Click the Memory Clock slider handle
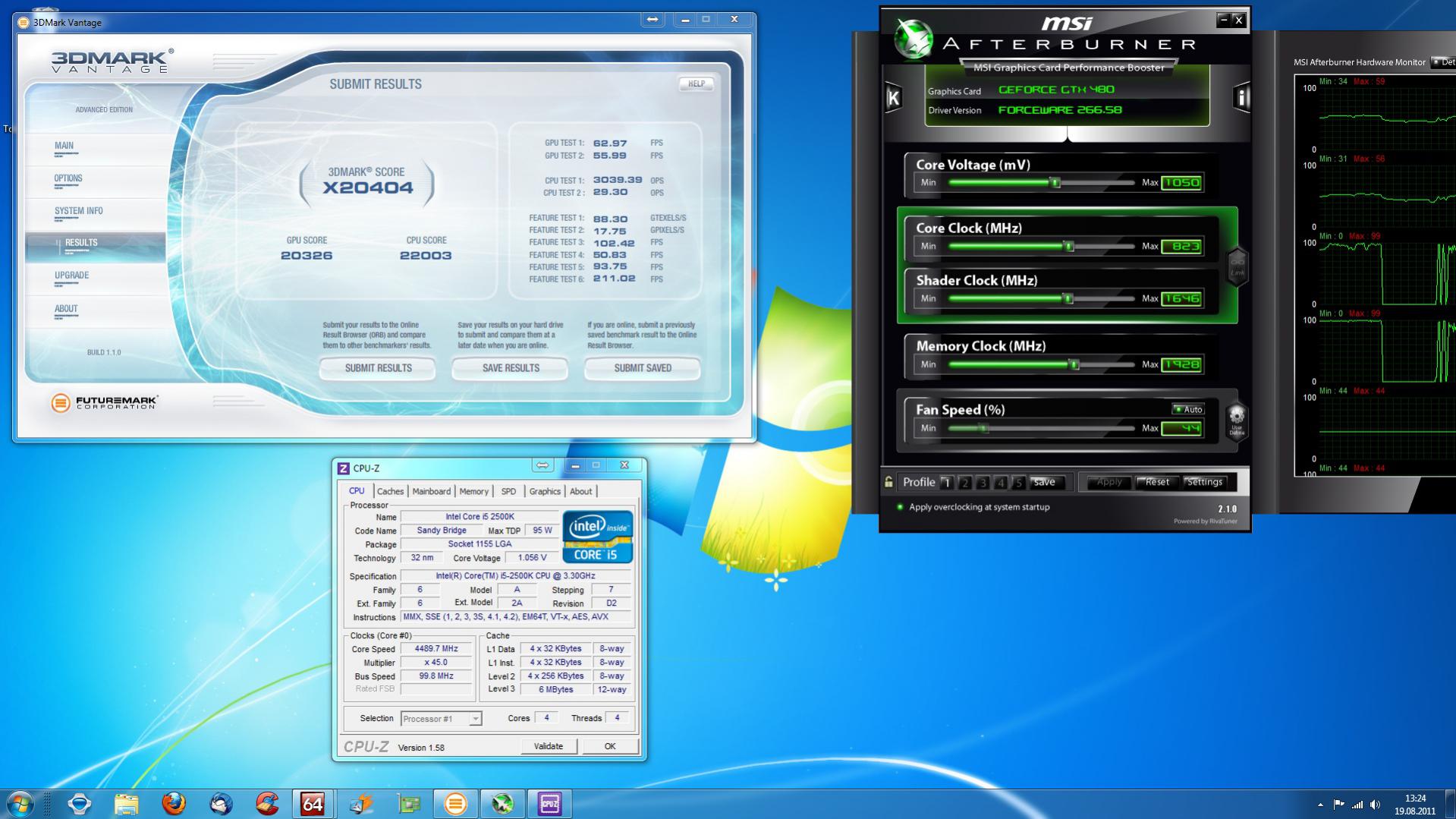Screen dimensions: 1456x819 1074,364
